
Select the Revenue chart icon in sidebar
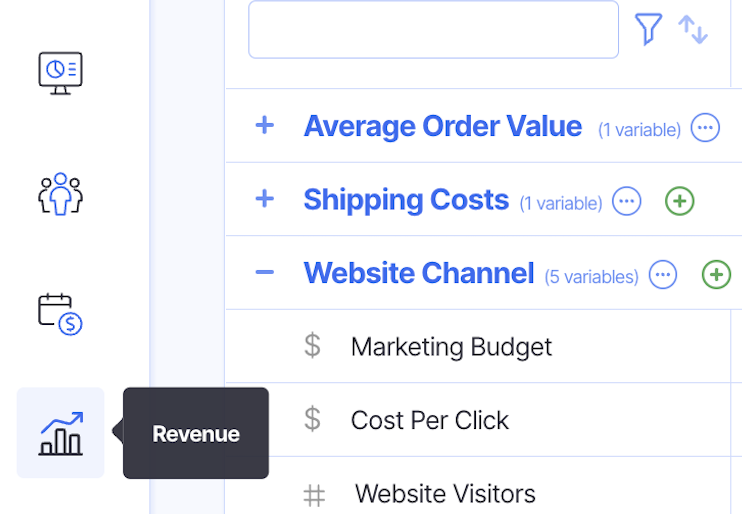point(60,433)
